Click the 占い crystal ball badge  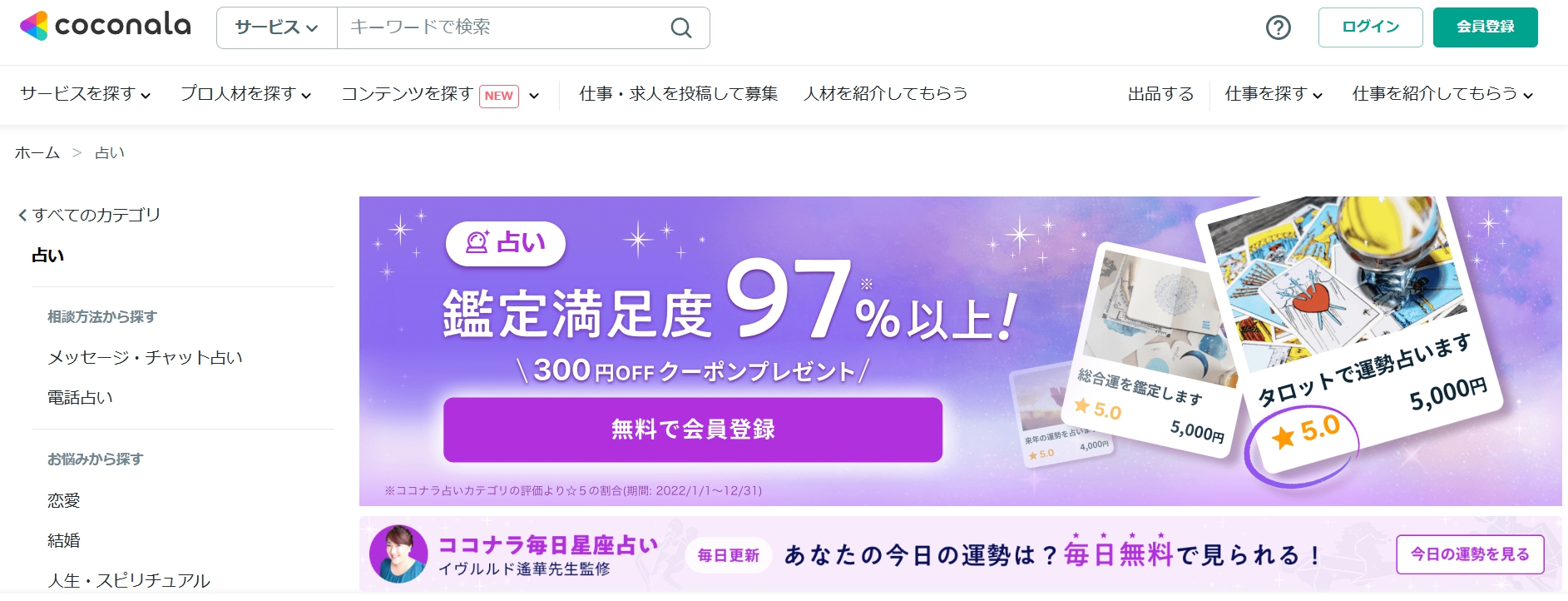click(x=506, y=243)
